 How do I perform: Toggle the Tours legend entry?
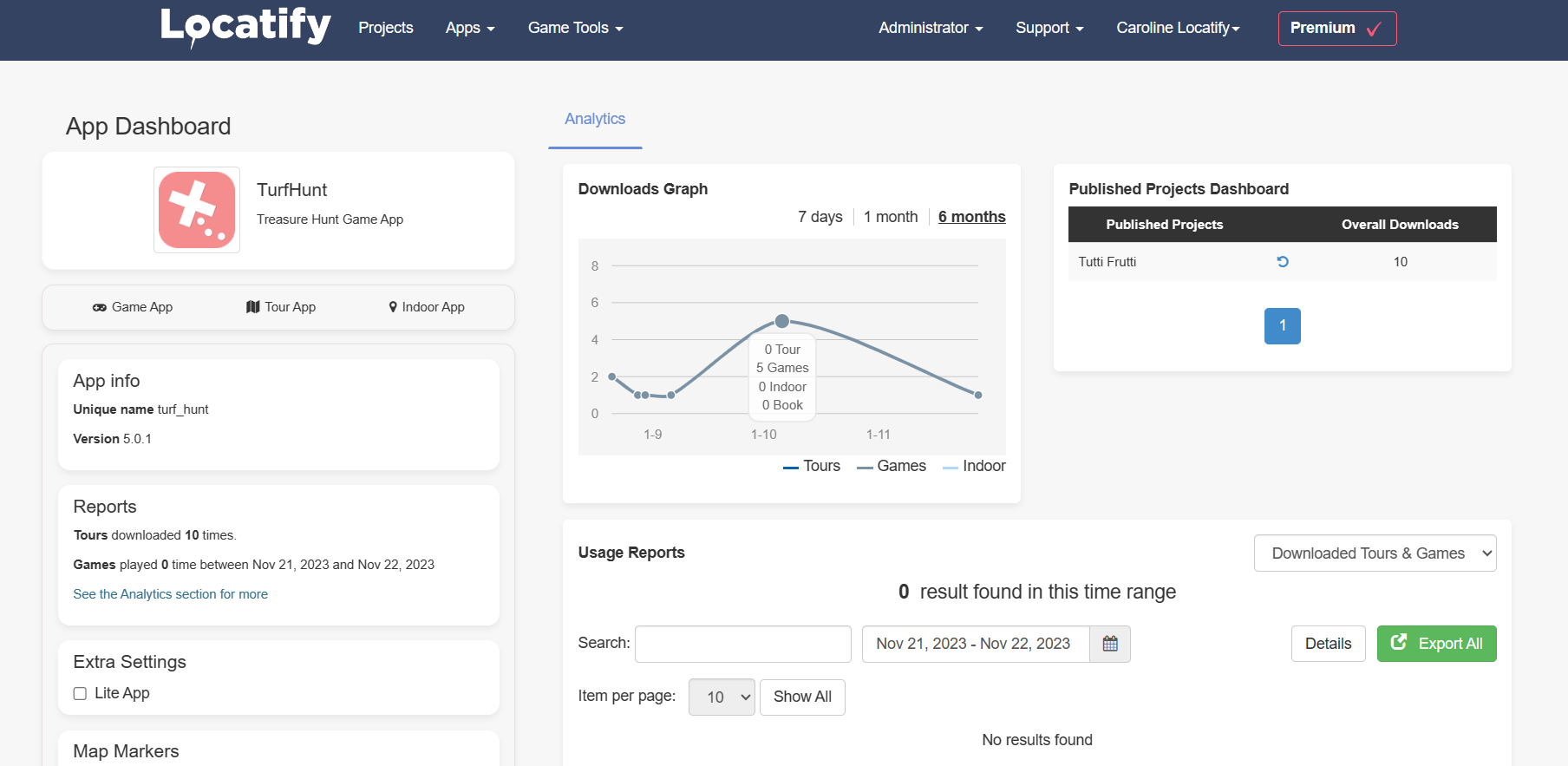pos(812,466)
